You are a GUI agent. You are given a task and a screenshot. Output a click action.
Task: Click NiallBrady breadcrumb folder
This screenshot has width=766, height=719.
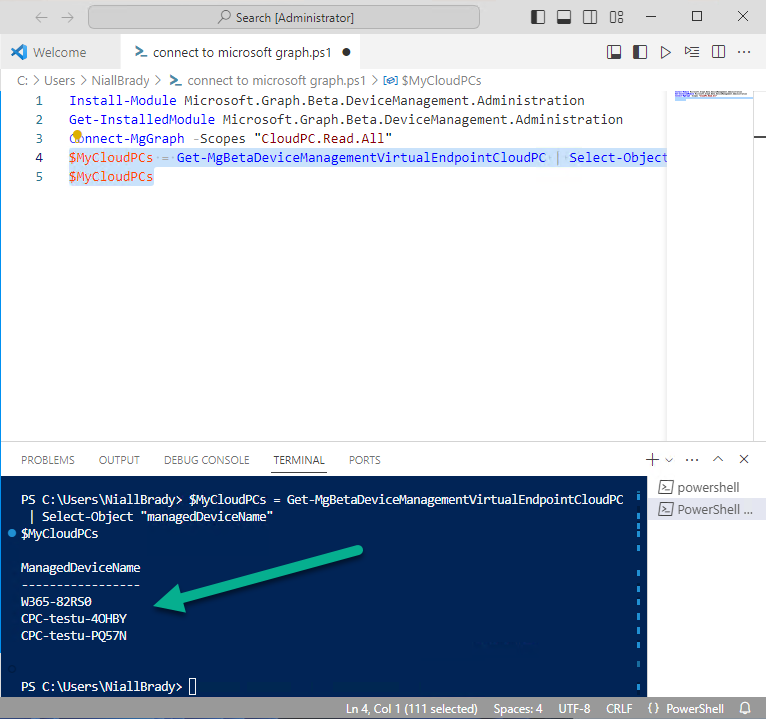tap(120, 81)
